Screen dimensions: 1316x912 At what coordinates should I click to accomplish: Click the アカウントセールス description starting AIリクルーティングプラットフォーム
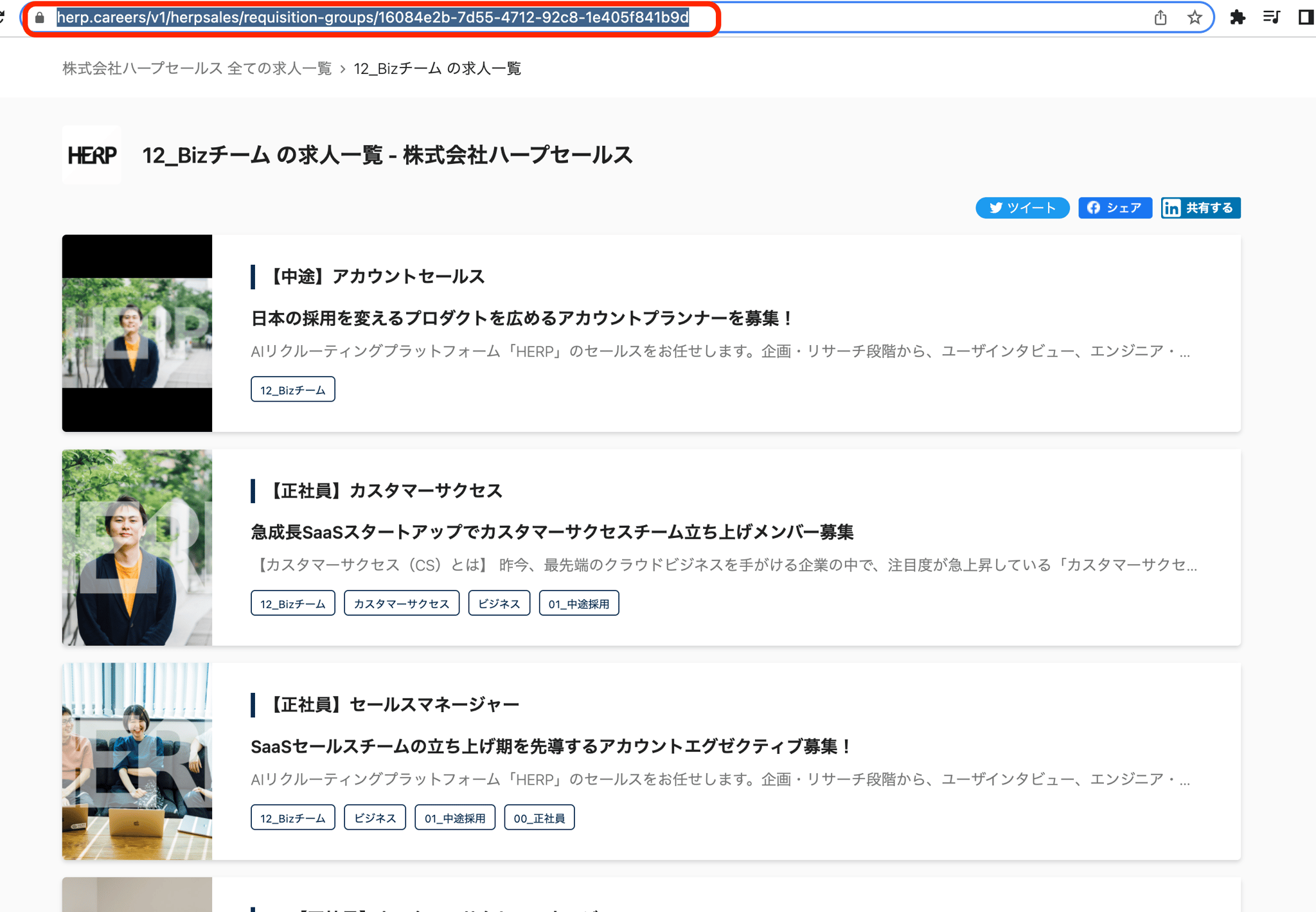pyautogui.click(x=720, y=351)
